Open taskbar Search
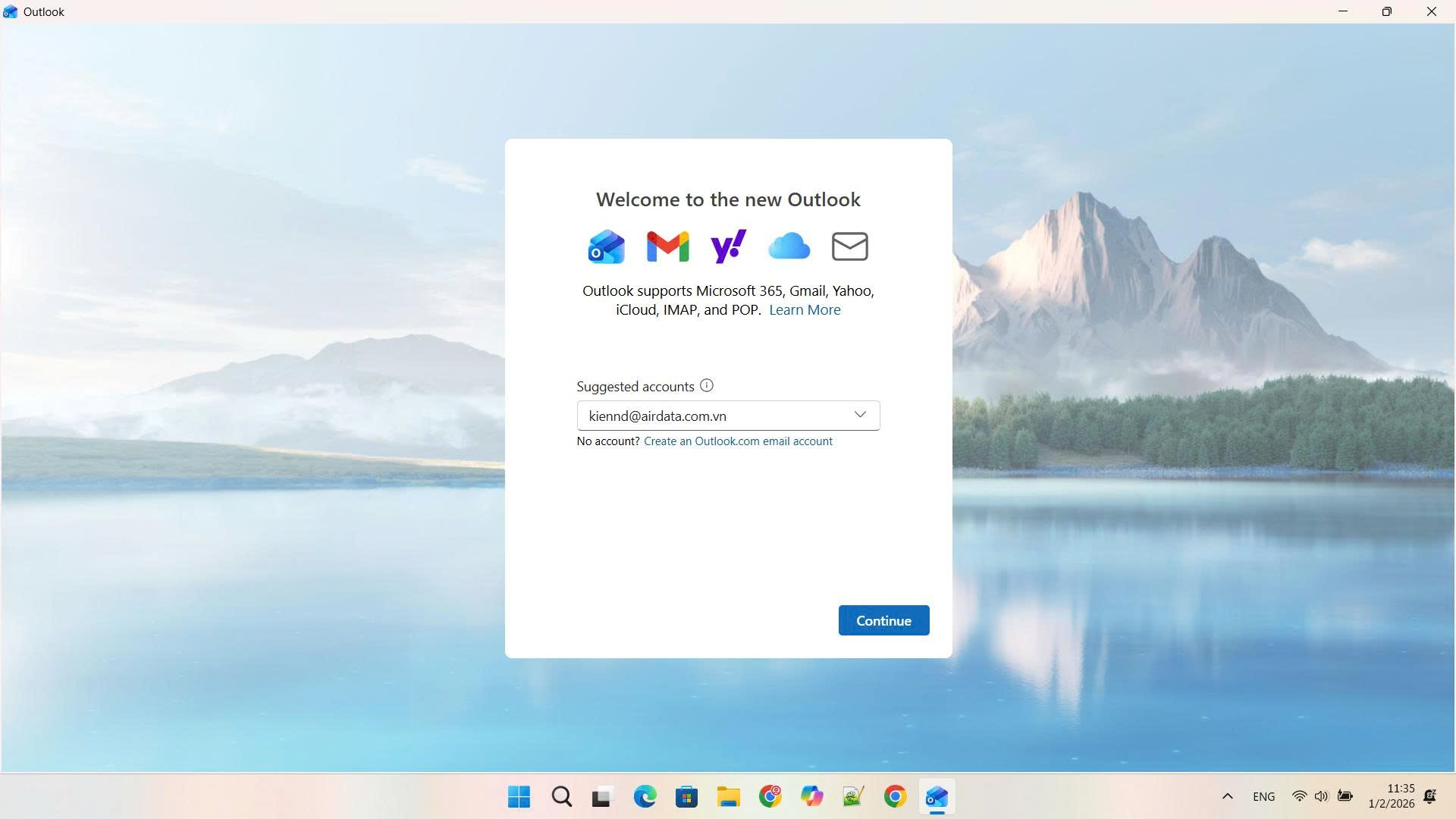This screenshot has width=1456, height=819. (562, 796)
